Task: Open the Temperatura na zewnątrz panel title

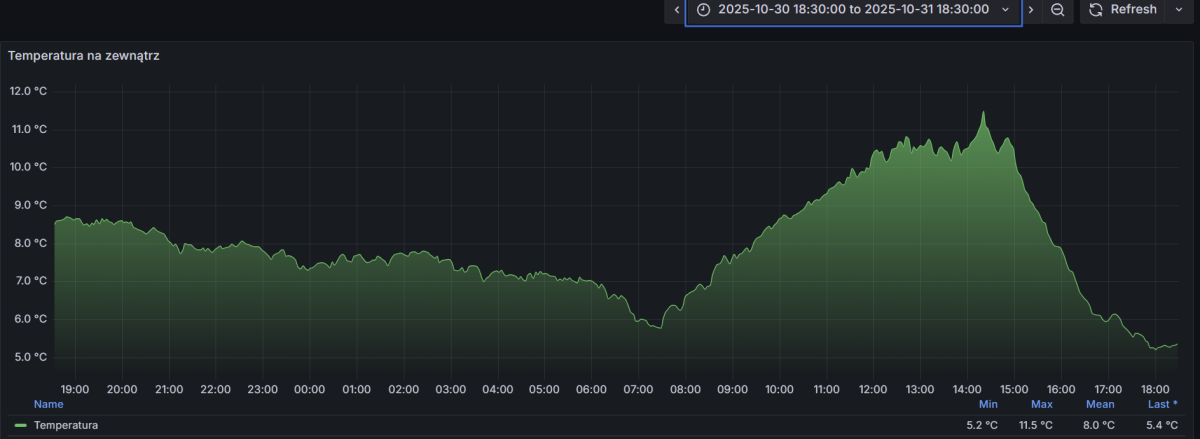Action: coord(84,56)
